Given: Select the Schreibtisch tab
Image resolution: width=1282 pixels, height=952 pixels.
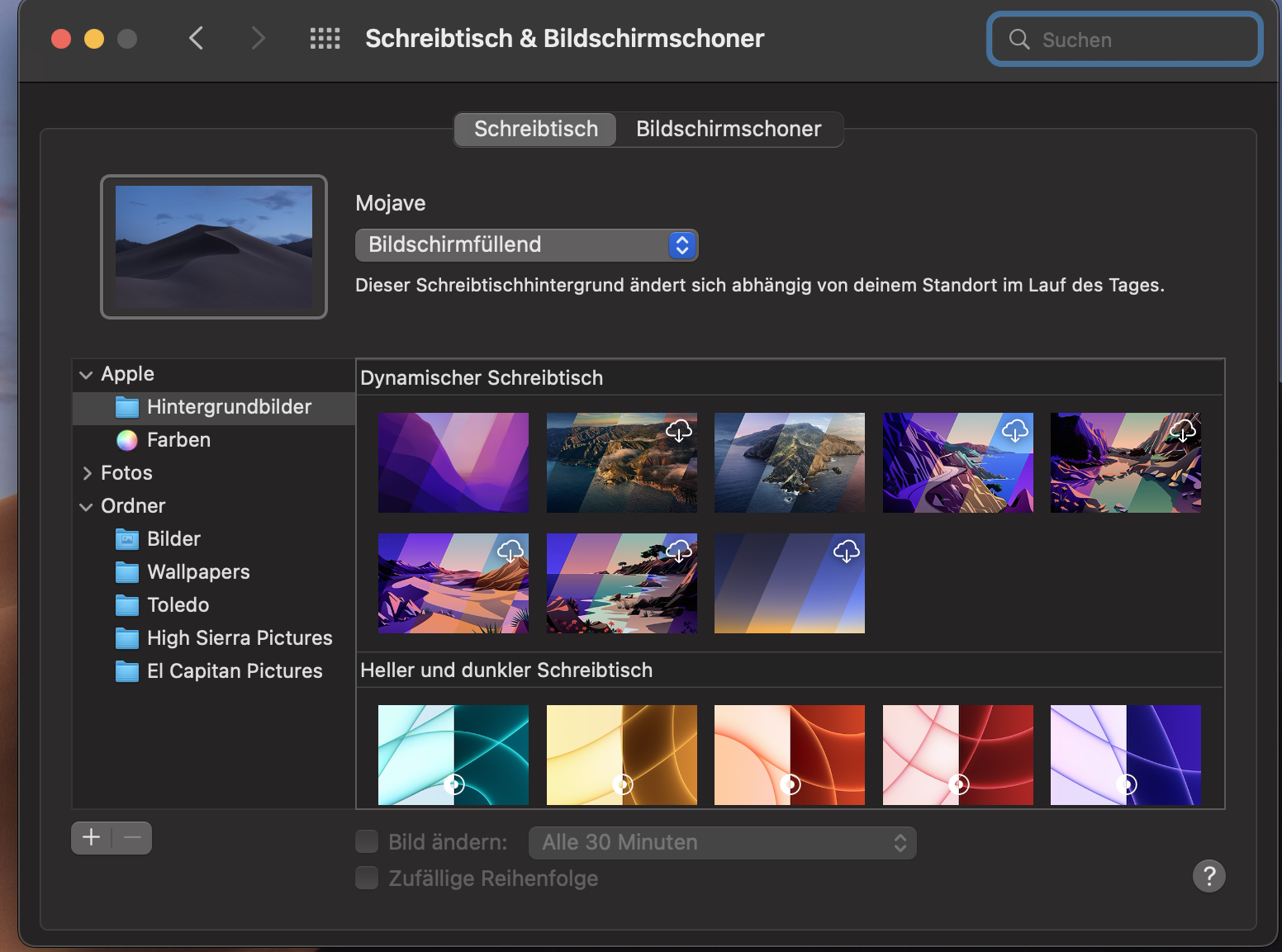Looking at the screenshot, I should [x=535, y=130].
